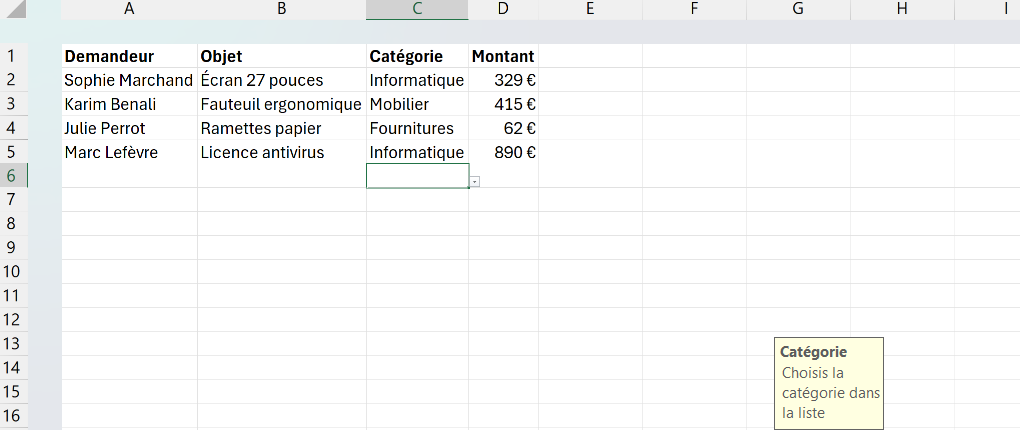Click the Objet header cell
Screen dimensions: 1020x430
click(x=282, y=56)
